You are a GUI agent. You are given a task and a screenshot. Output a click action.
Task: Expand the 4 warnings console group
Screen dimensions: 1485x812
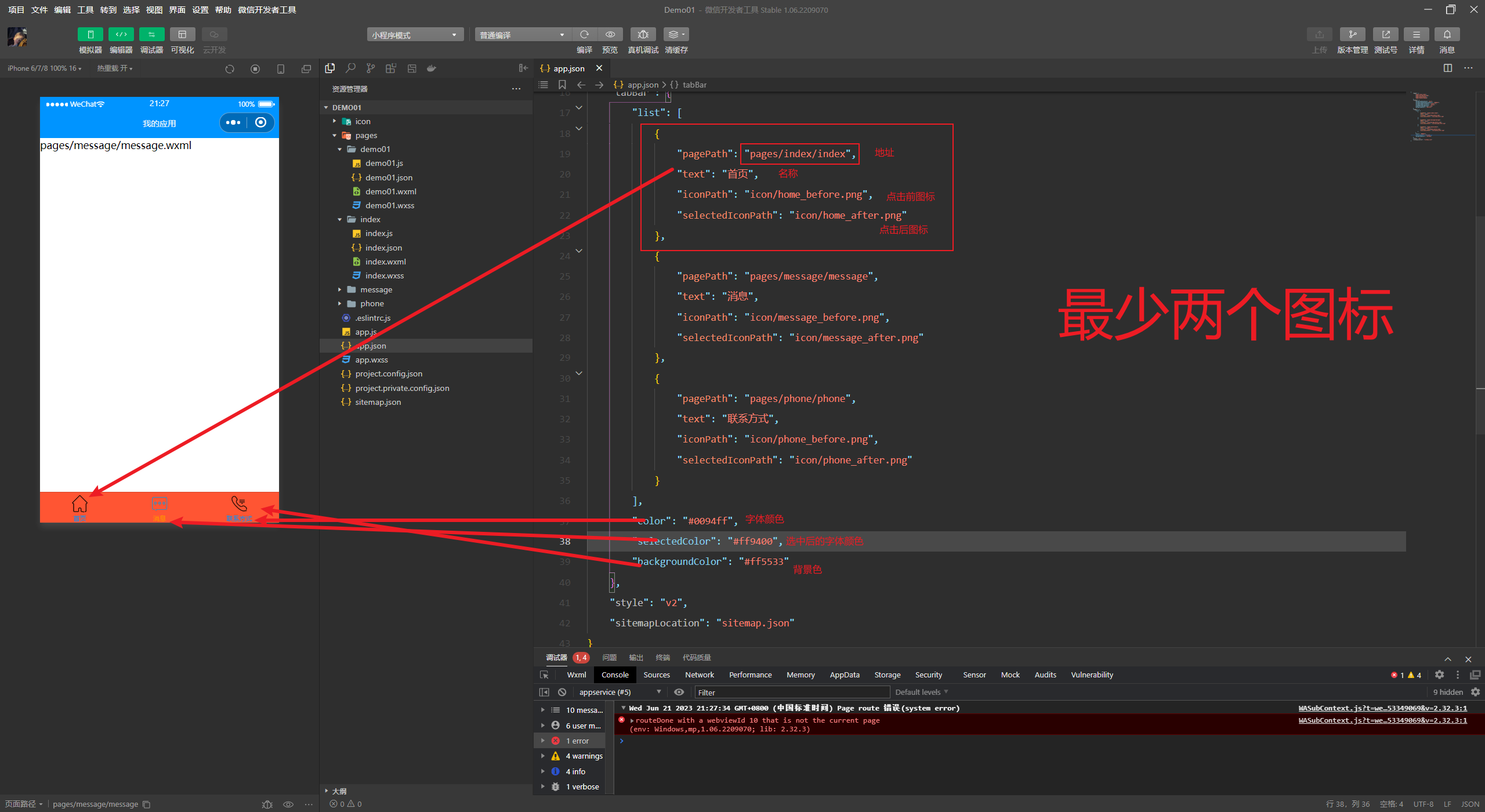point(542,756)
